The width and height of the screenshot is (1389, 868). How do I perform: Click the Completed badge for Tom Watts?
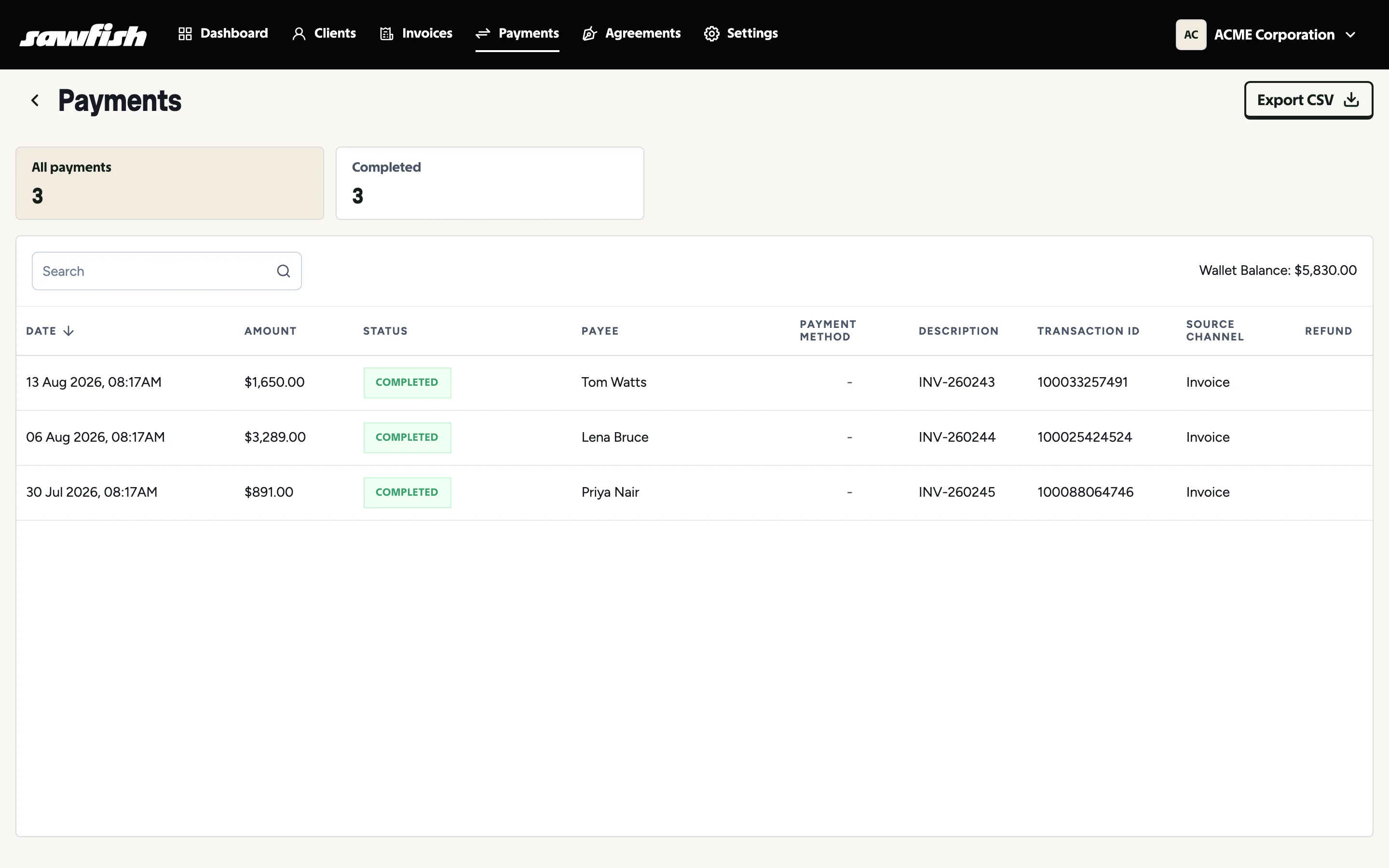408,383
